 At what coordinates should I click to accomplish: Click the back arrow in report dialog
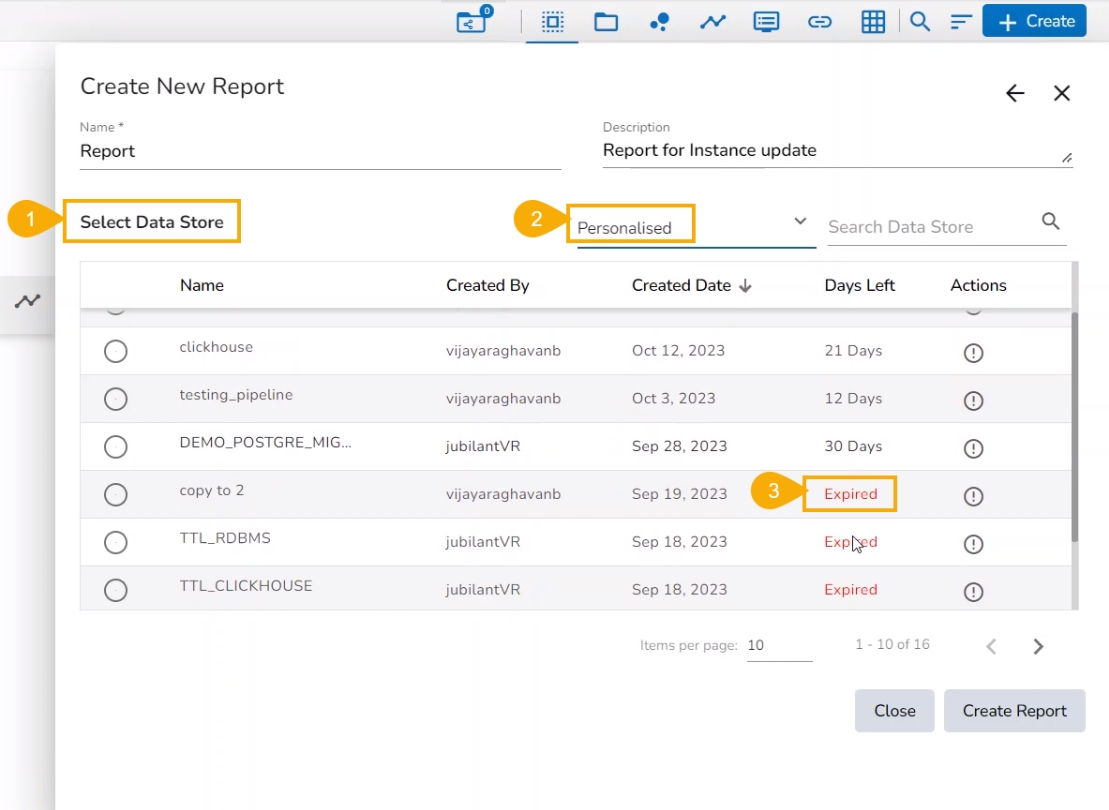point(1015,93)
